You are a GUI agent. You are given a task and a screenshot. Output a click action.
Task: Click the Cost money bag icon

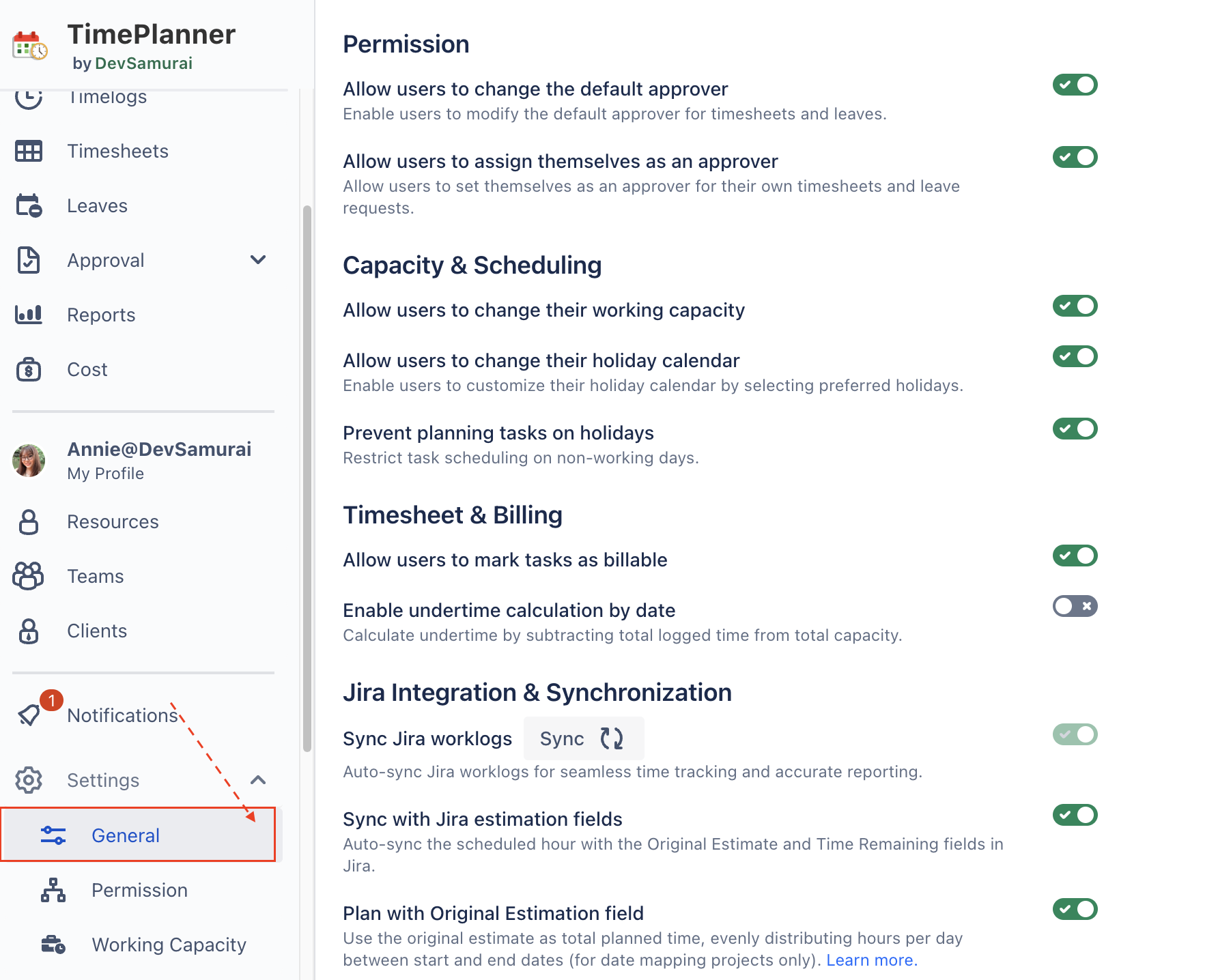pyautogui.click(x=29, y=369)
